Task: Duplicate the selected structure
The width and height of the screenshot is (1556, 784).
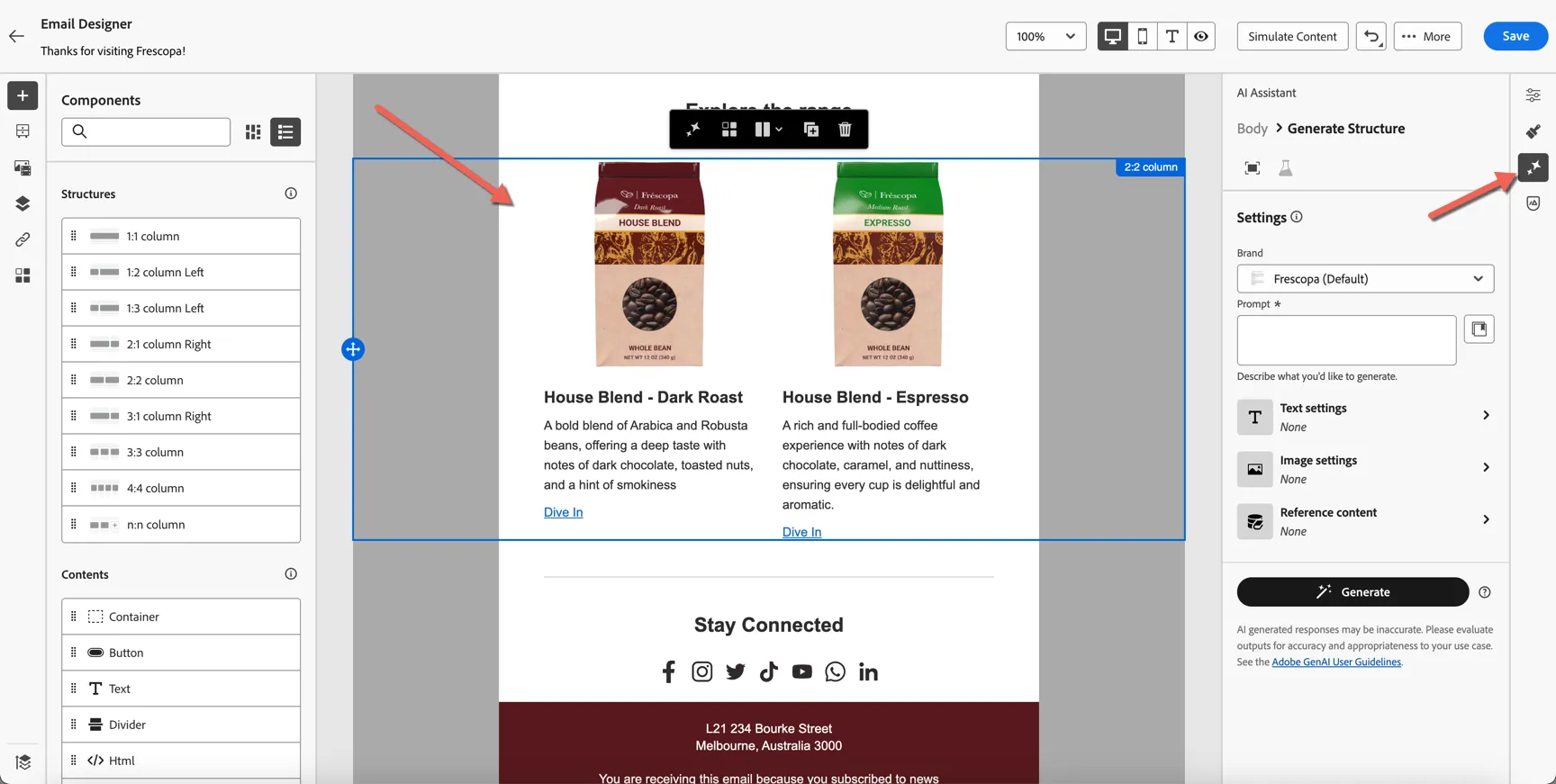Action: click(810, 130)
